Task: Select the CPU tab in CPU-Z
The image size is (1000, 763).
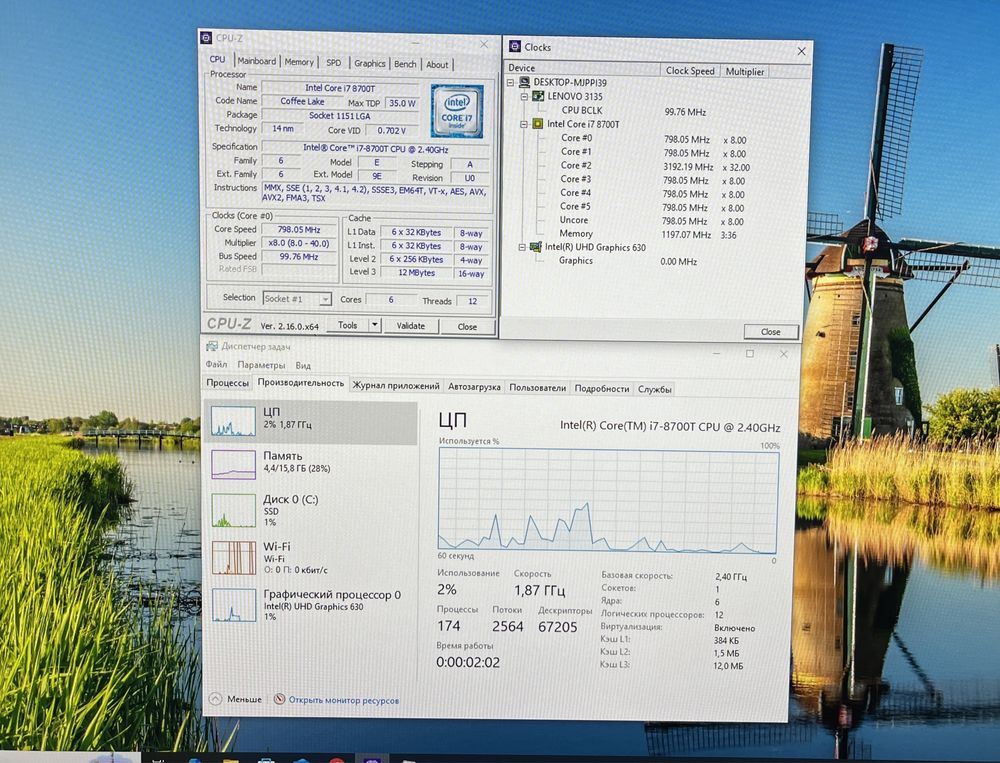Action: [217, 59]
